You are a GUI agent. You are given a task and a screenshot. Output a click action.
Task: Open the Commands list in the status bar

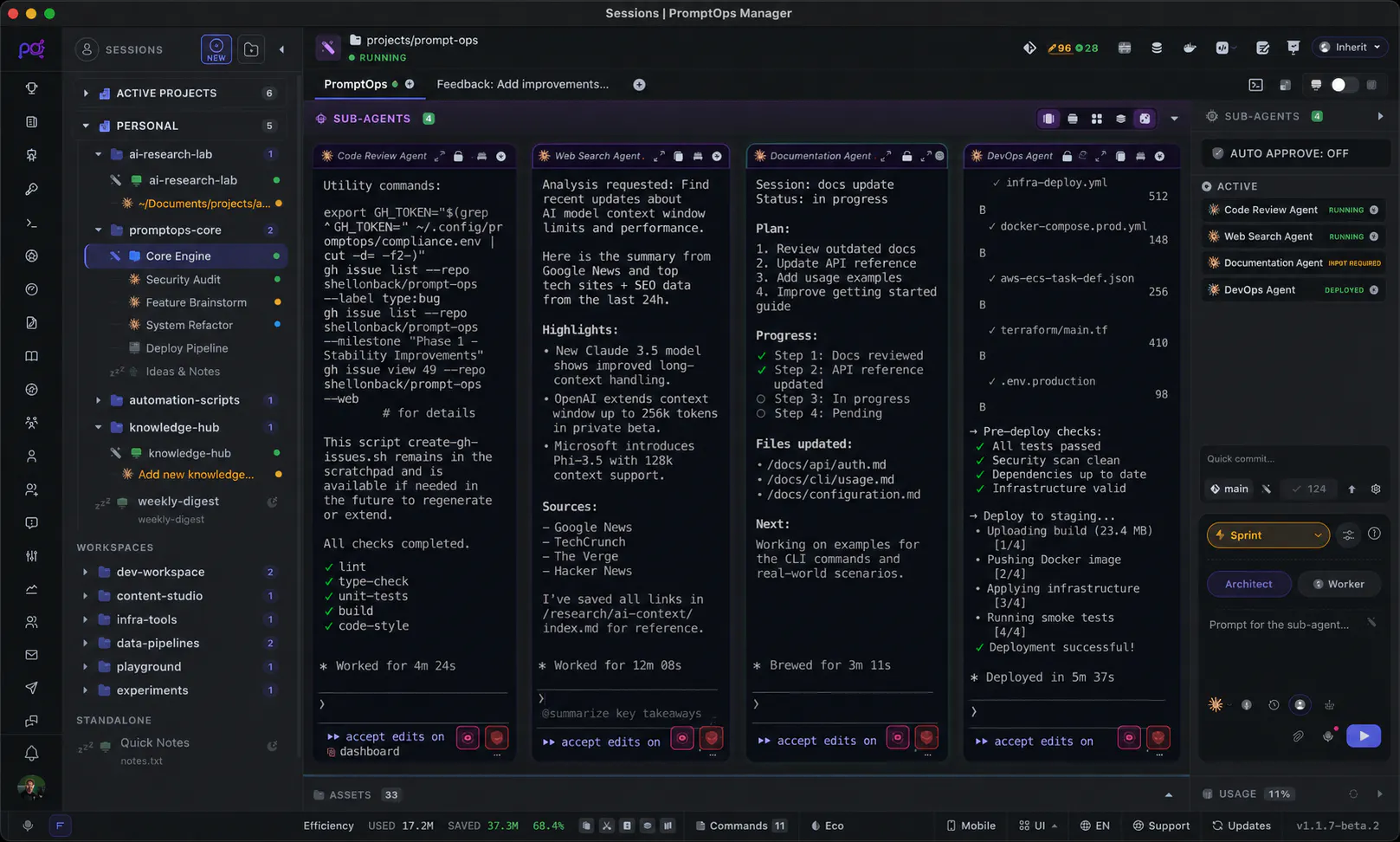[741, 826]
